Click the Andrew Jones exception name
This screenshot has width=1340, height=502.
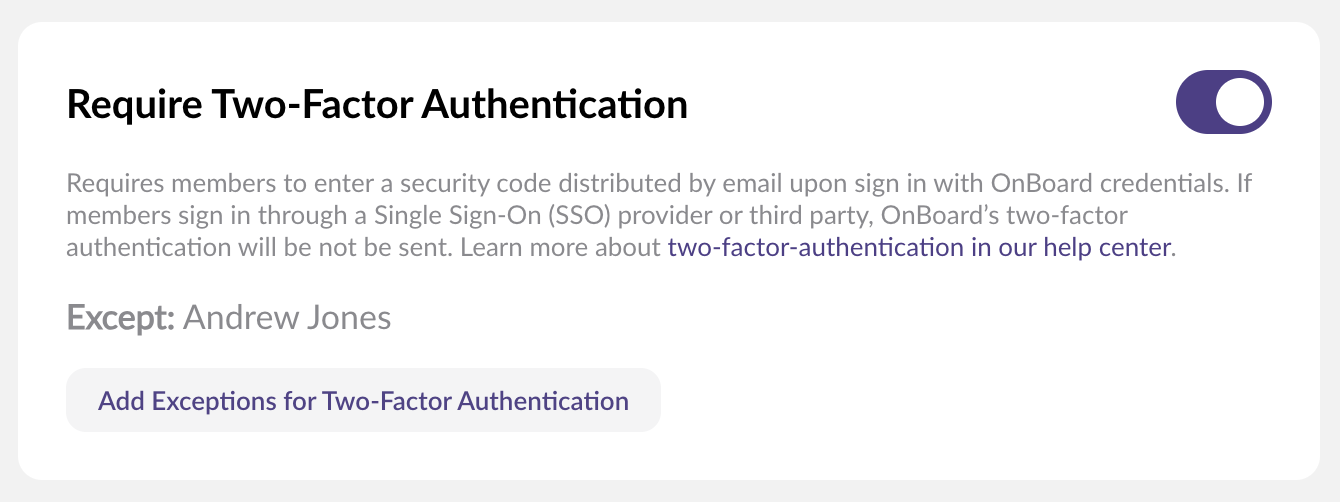pyautogui.click(x=287, y=318)
